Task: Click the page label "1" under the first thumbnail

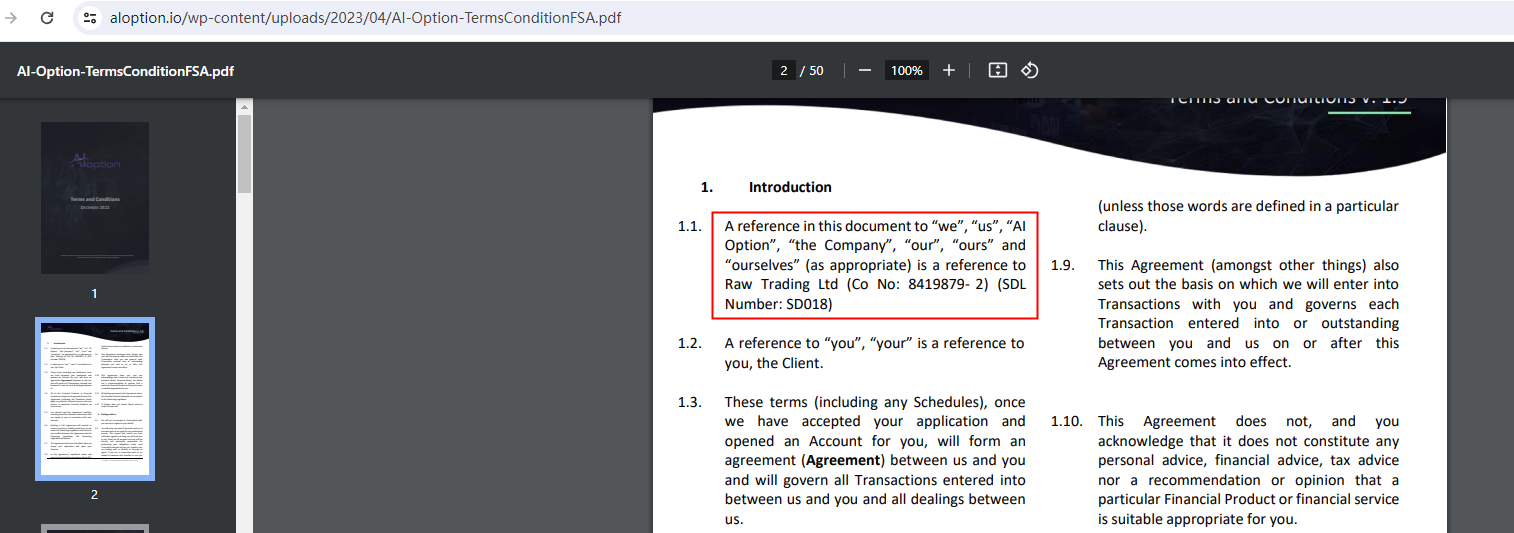Action: pyautogui.click(x=95, y=294)
